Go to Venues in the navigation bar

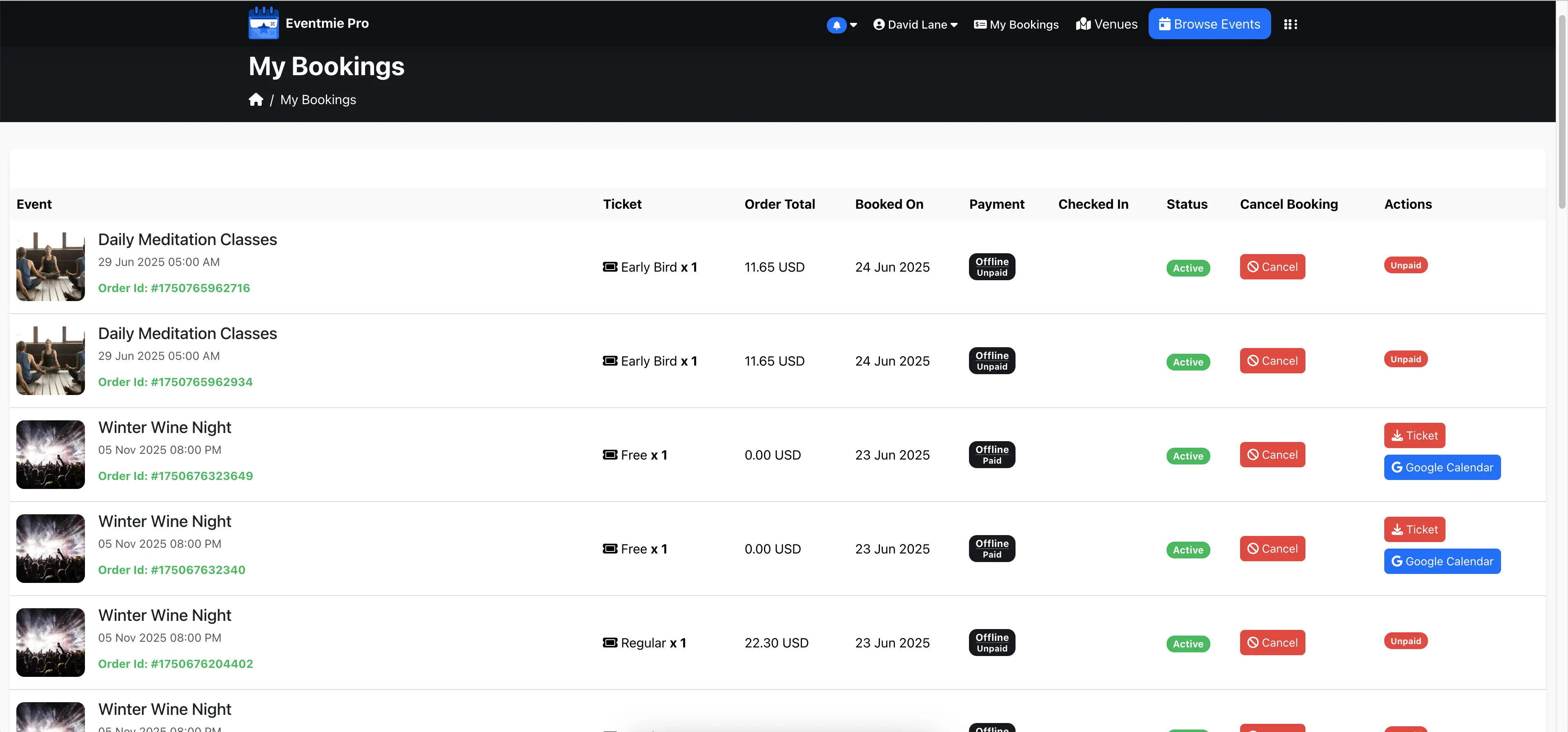(x=1107, y=25)
